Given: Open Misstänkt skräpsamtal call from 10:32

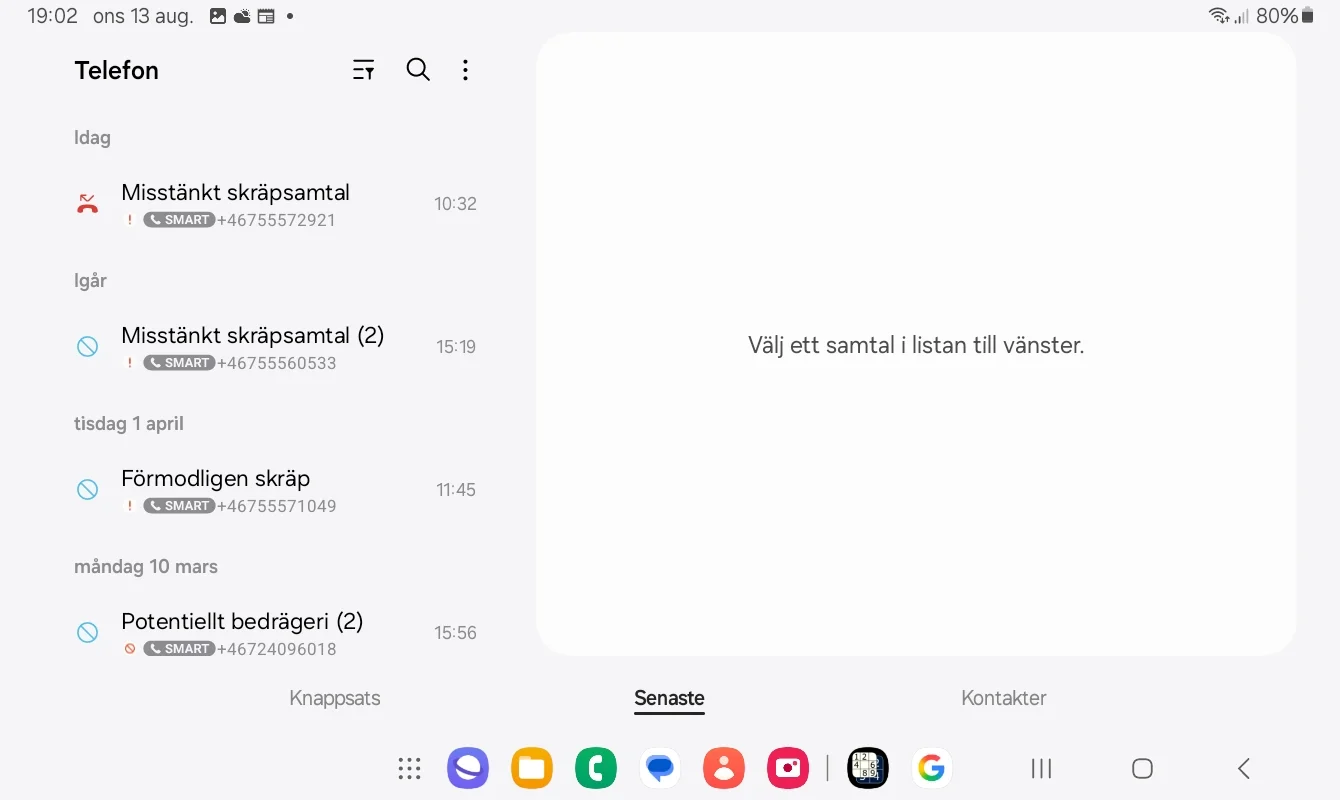Looking at the screenshot, I should [275, 204].
